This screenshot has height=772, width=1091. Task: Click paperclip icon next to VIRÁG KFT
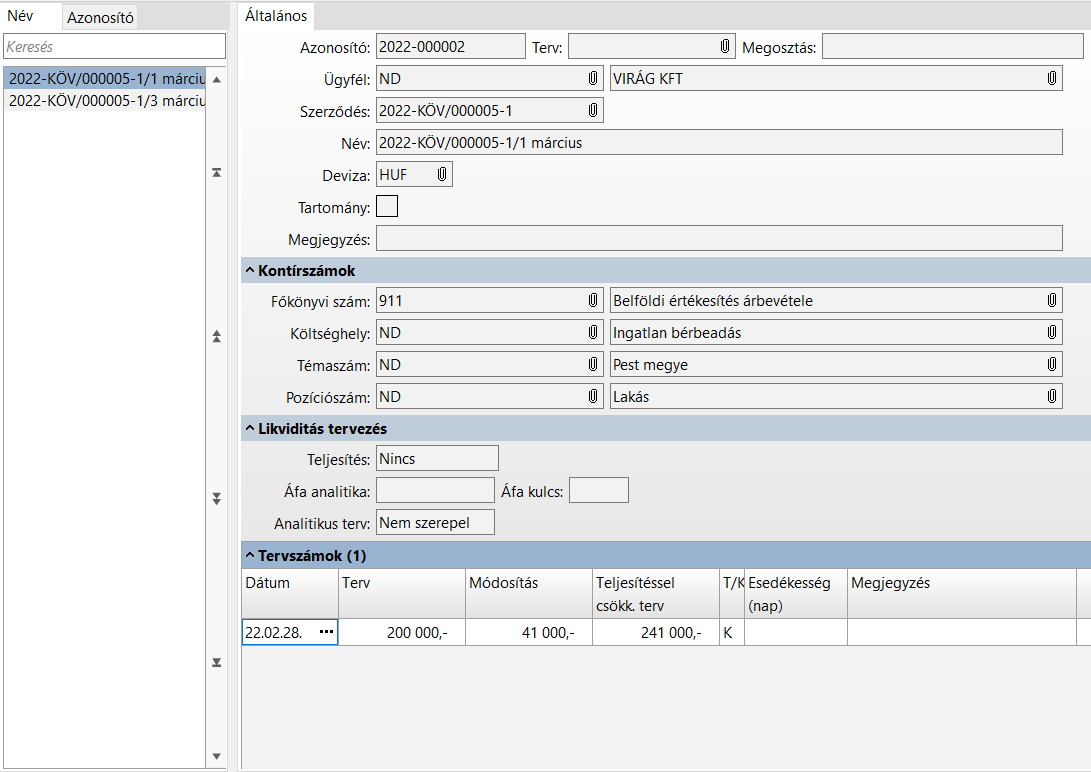(x=1051, y=78)
